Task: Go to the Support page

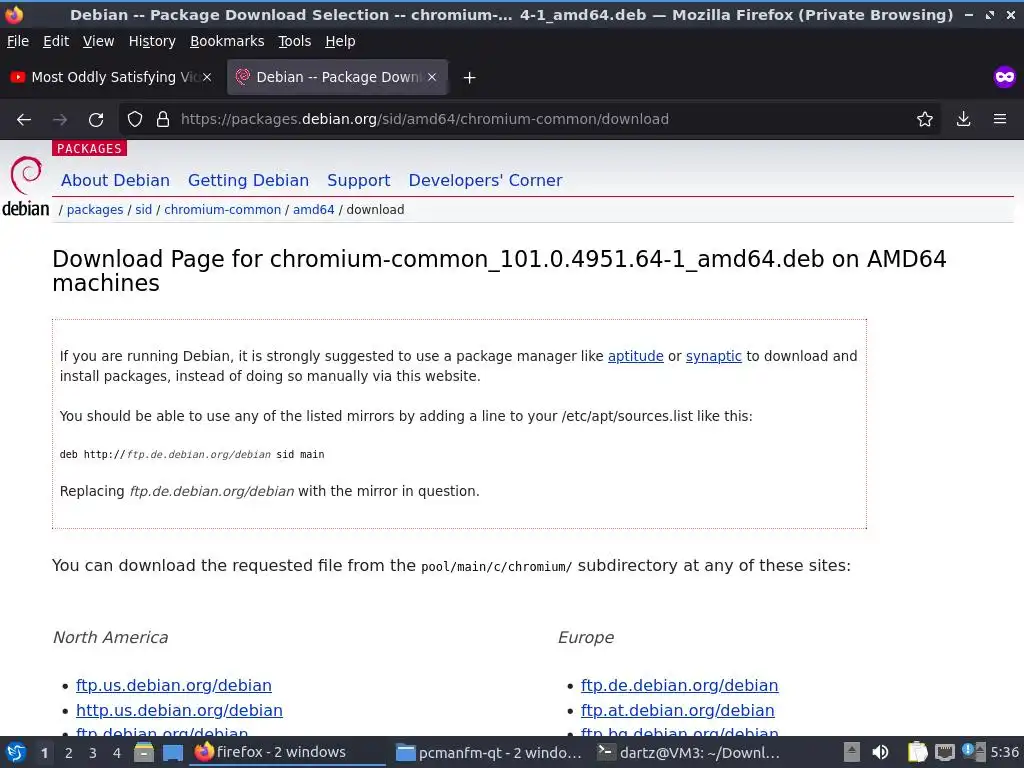Action: pyautogui.click(x=359, y=180)
